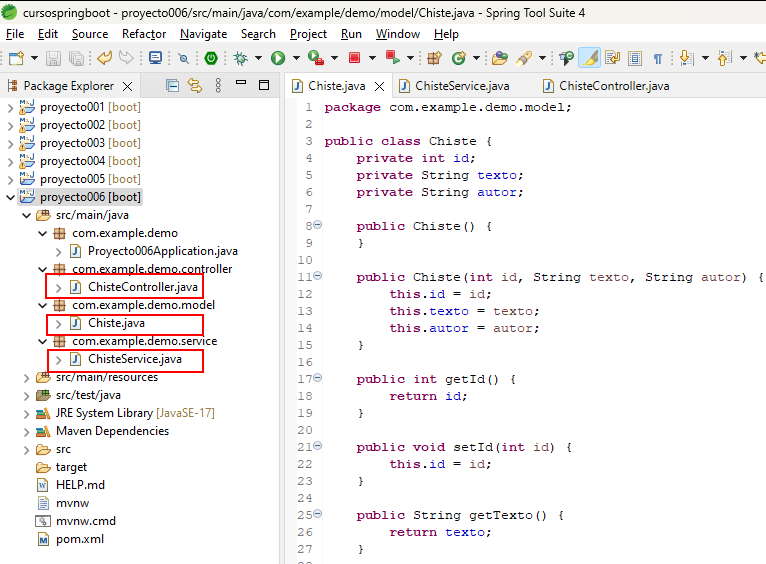This screenshot has width=766, height=564.
Task: Click the Skip All Breakpoints icon
Action: coord(184,59)
